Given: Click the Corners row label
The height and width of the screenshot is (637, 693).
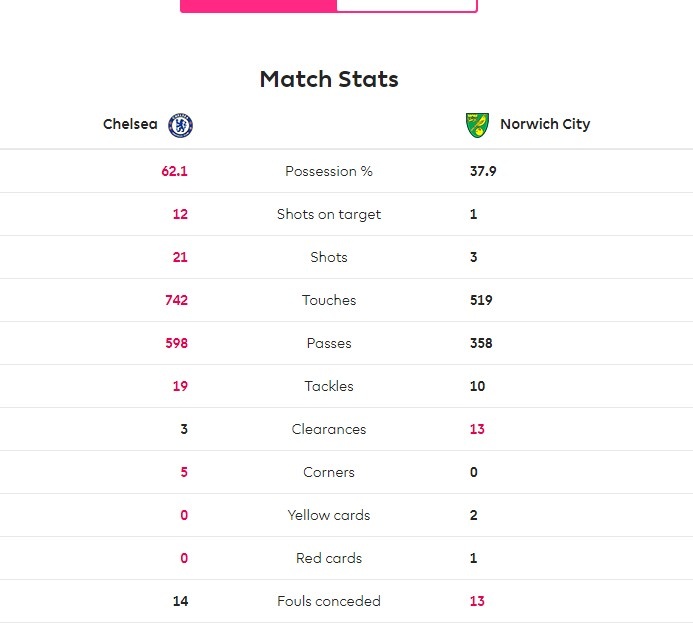Looking at the screenshot, I should coord(329,472).
